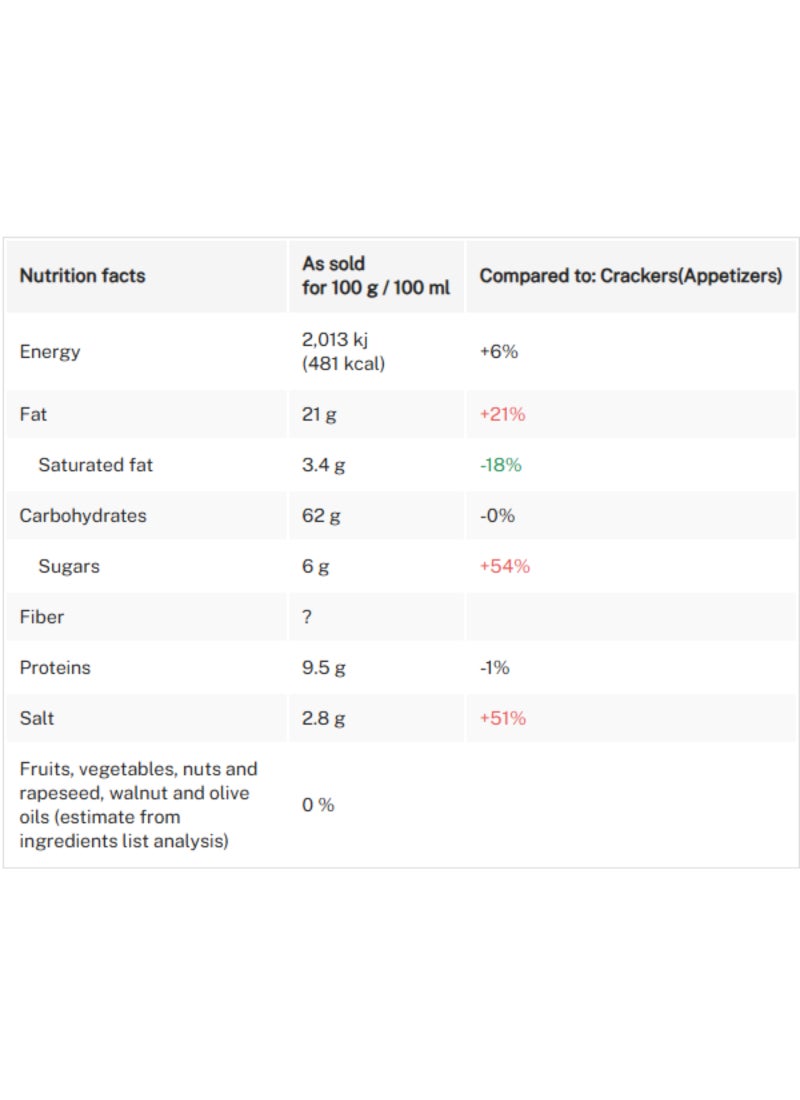
Task: Click the Nutrition facts column header
Action: pyautogui.click(x=82, y=276)
